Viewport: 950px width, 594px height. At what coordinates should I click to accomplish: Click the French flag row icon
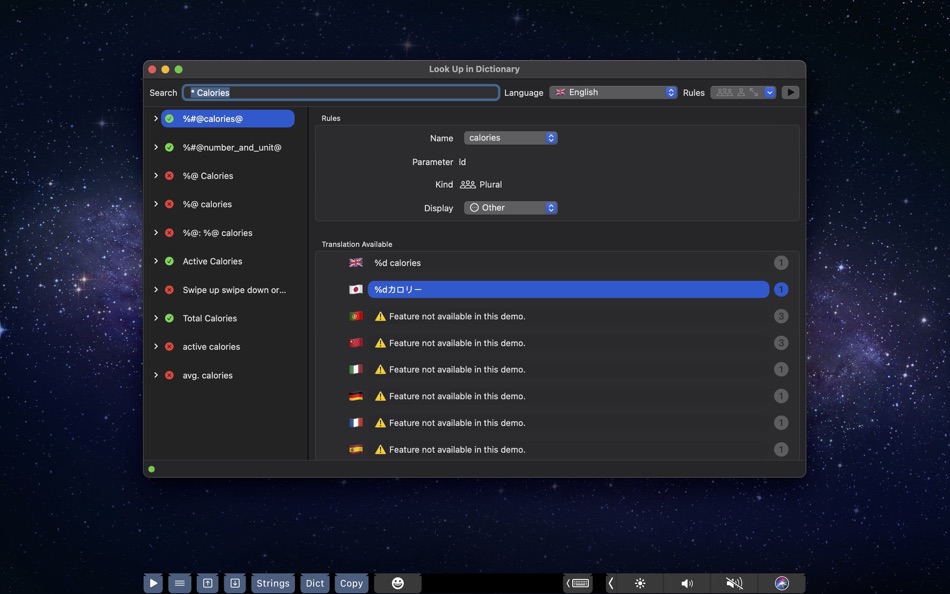[x=356, y=422]
